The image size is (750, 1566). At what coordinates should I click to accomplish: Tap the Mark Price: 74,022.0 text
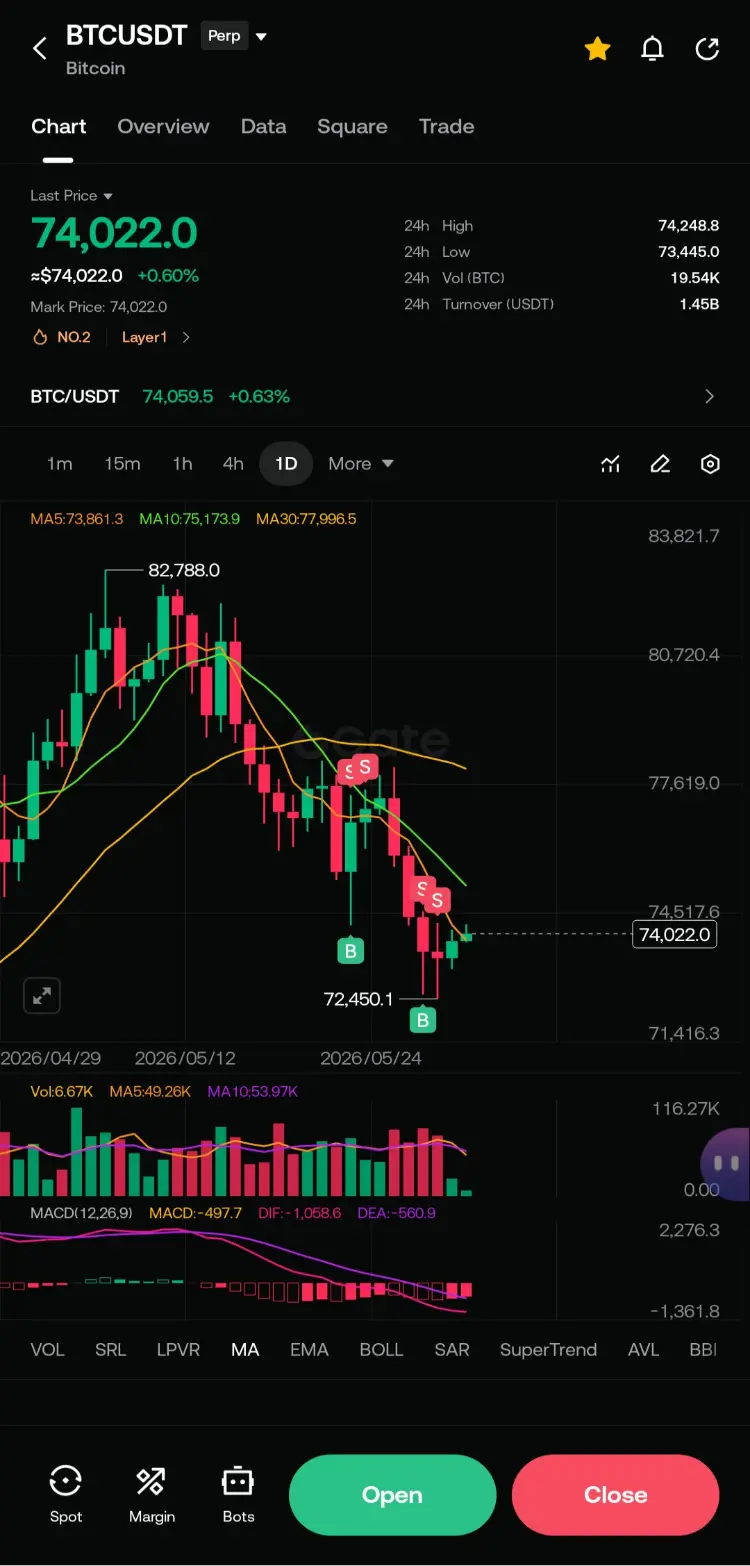coord(99,307)
